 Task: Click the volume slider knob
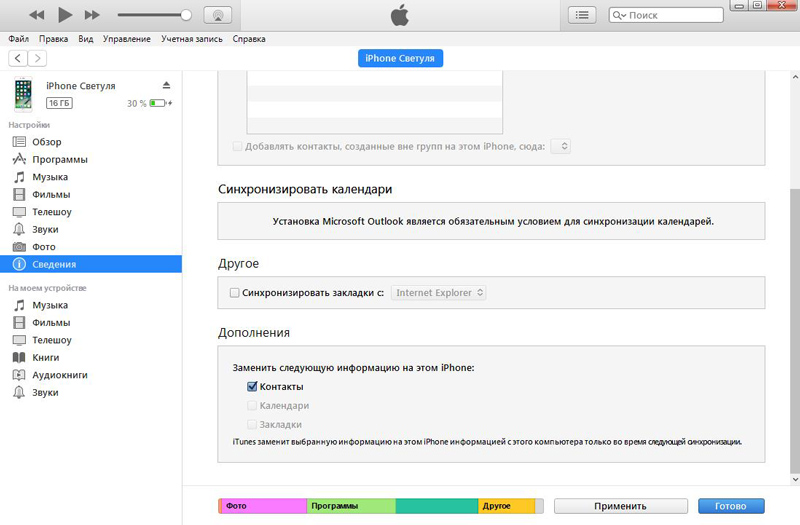click(186, 15)
